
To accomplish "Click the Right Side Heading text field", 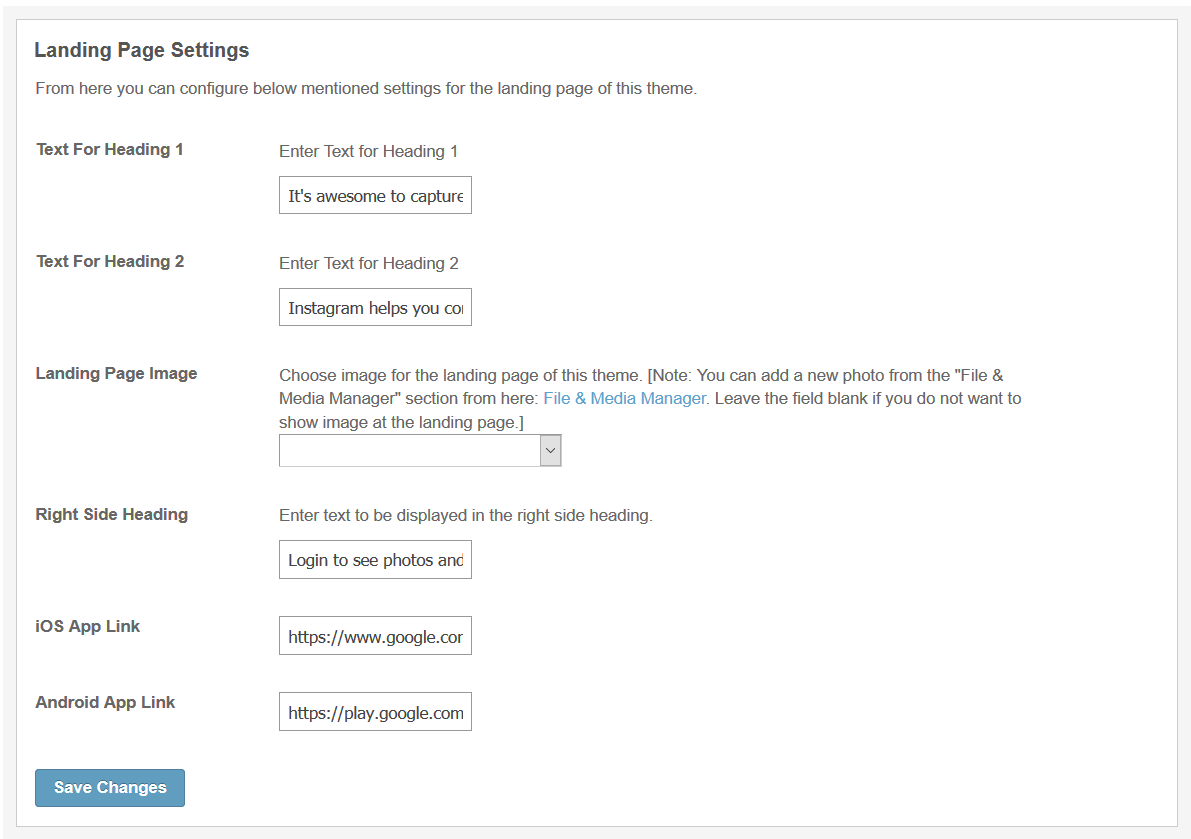I will click(375, 560).
